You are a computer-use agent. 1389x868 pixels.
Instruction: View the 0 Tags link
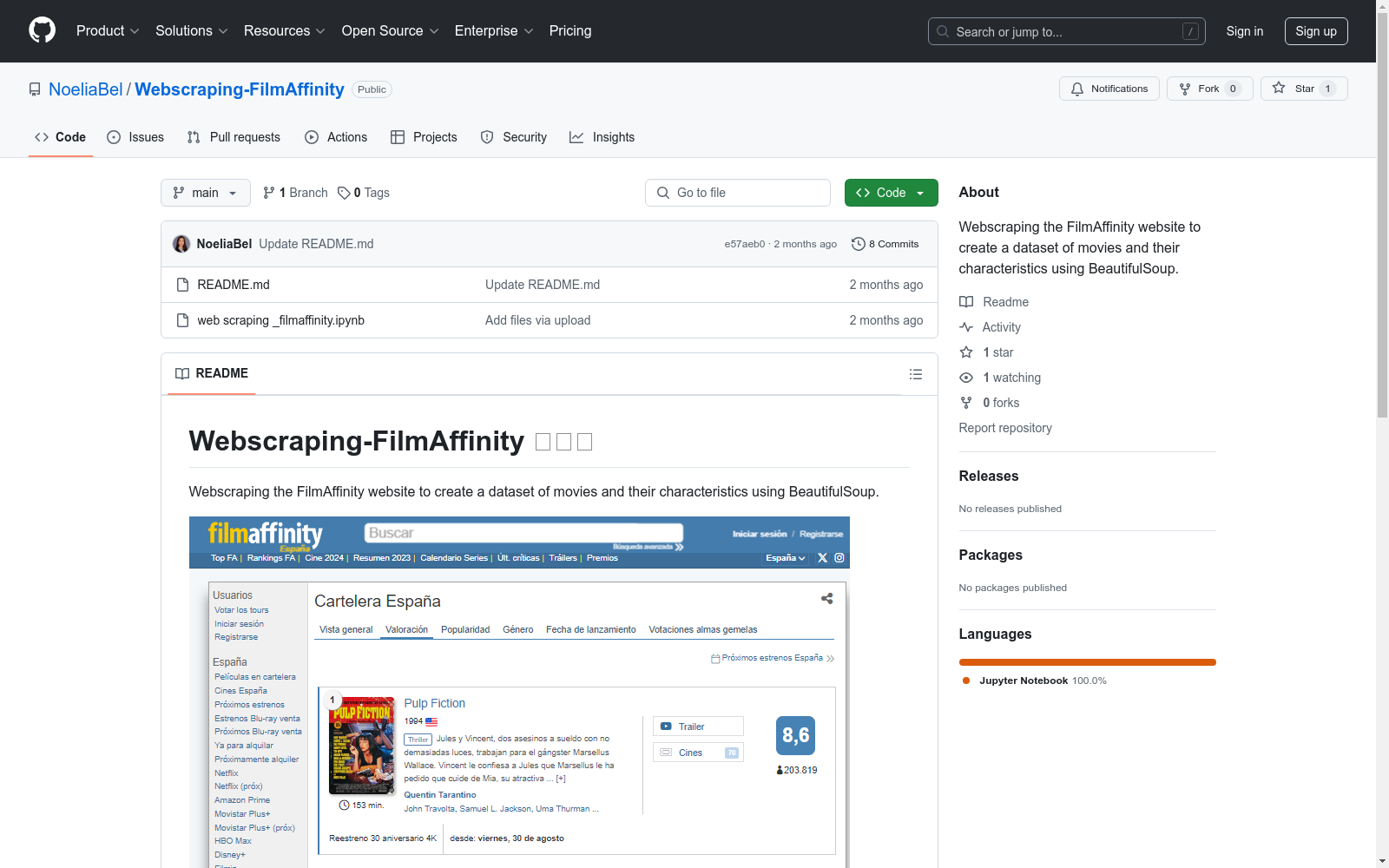pyautogui.click(x=364, y=193)
